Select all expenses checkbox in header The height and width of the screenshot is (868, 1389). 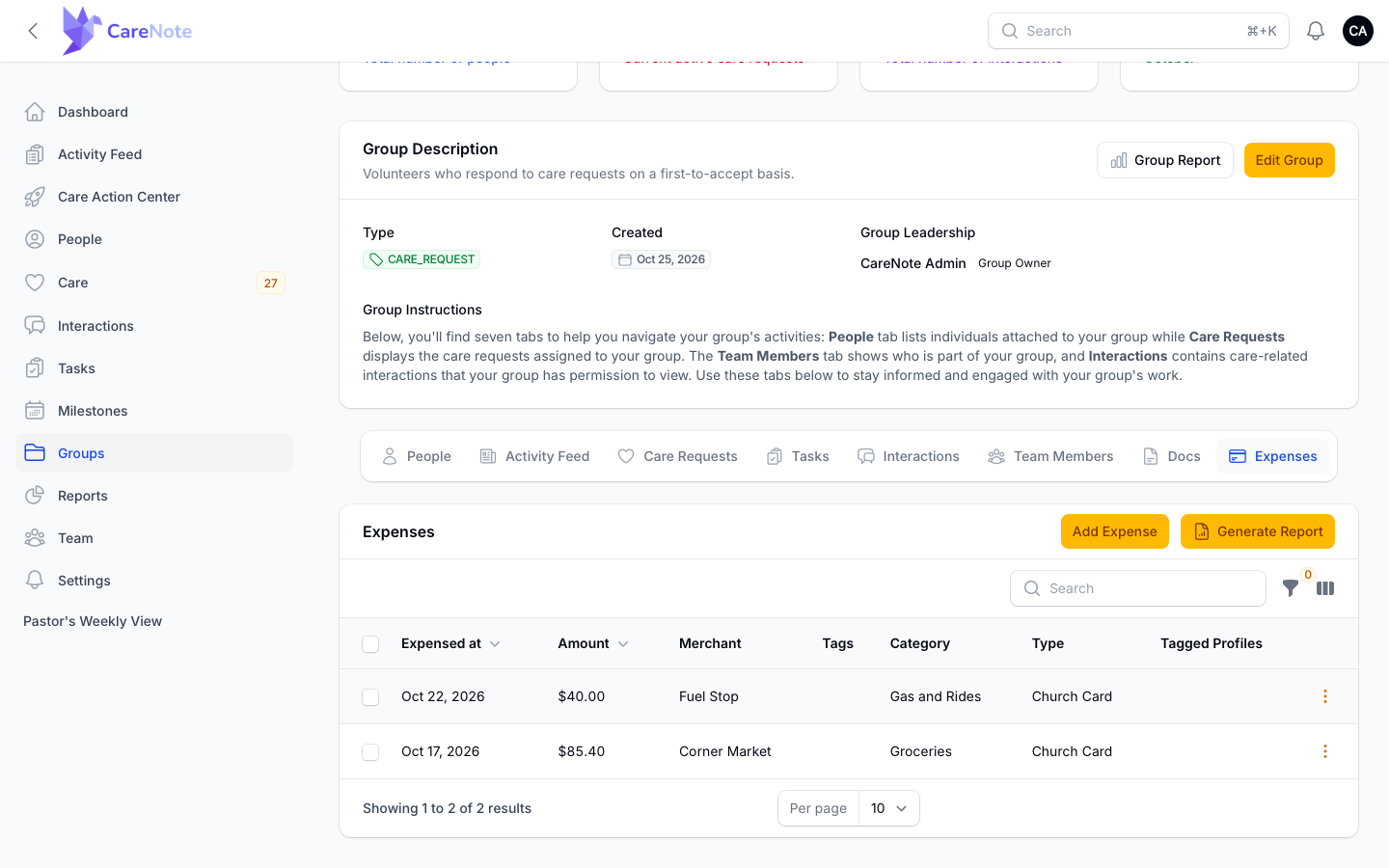pos(370,644)
